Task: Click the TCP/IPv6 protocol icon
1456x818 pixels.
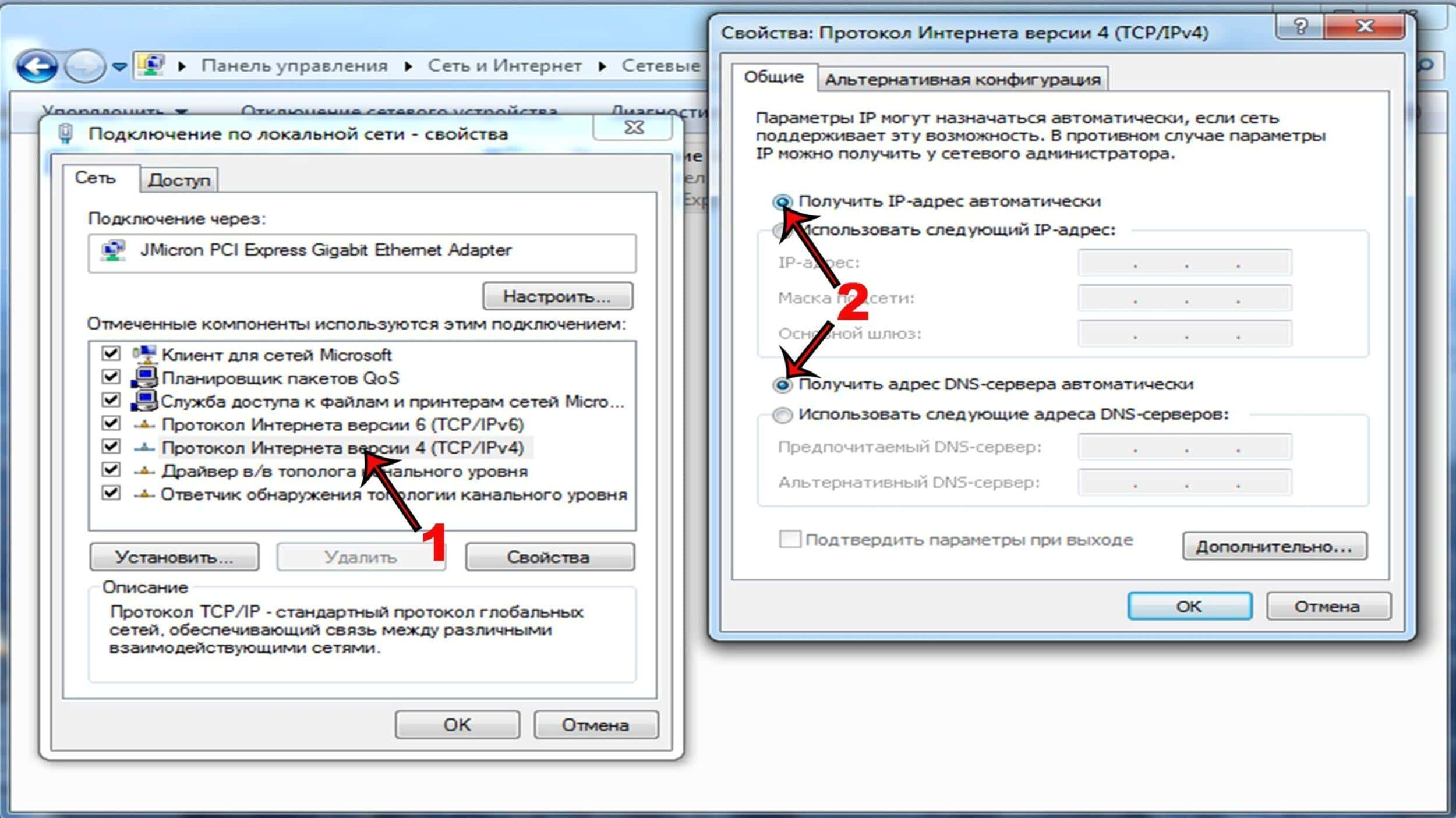Action: pyautogui.click(x=143, y=424)
